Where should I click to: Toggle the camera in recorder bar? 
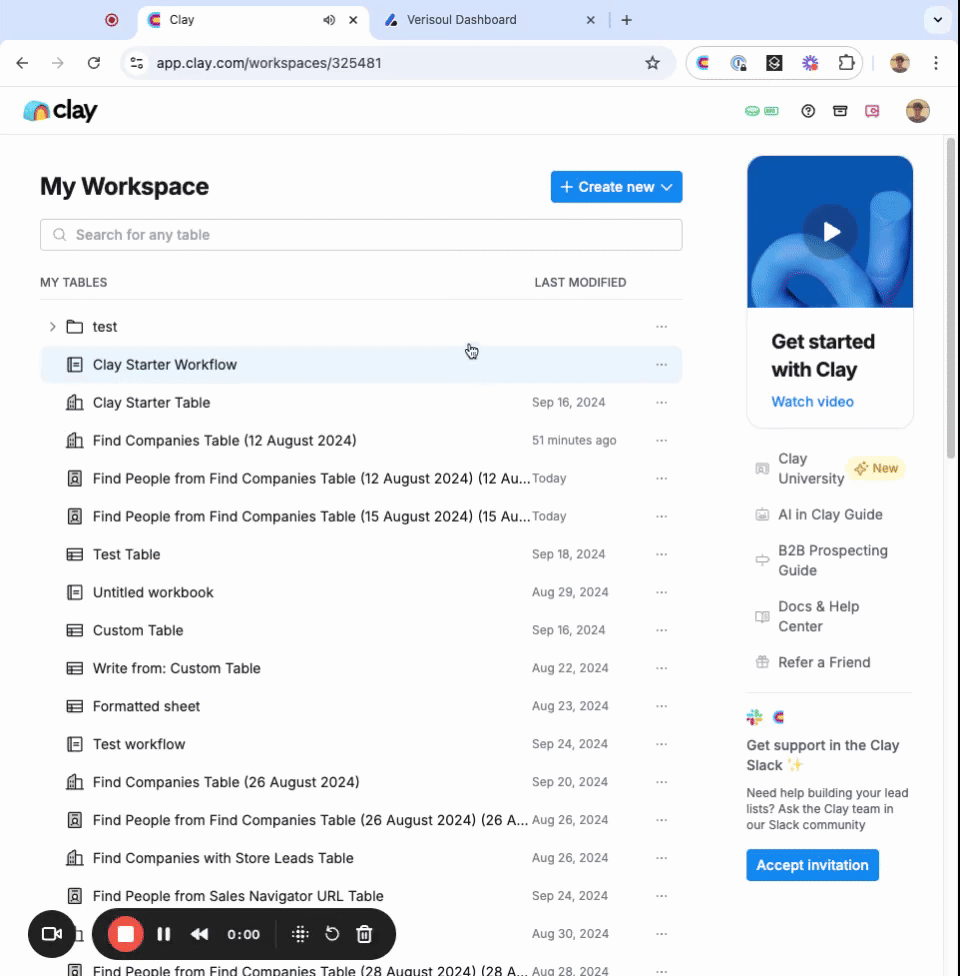pos(52,934)
